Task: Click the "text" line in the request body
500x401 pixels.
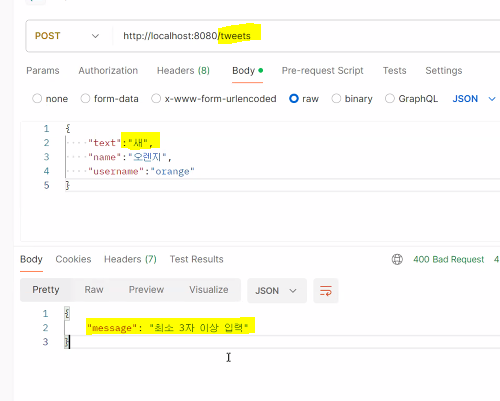Action: tap(120, 143)
